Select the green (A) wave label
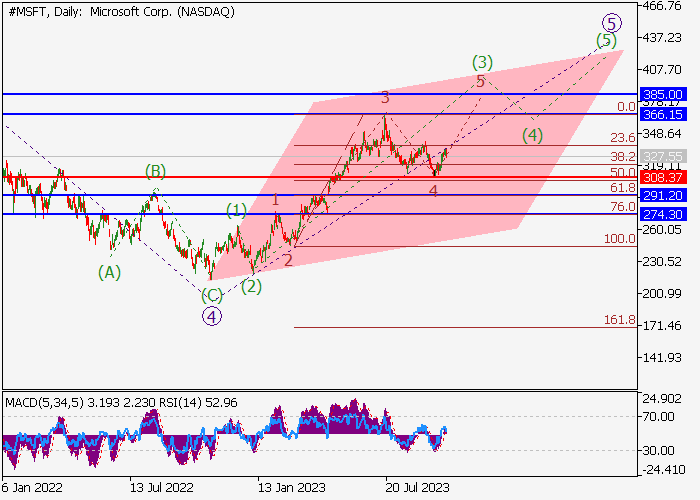700x500 pixels. click(x=109, y=271)
